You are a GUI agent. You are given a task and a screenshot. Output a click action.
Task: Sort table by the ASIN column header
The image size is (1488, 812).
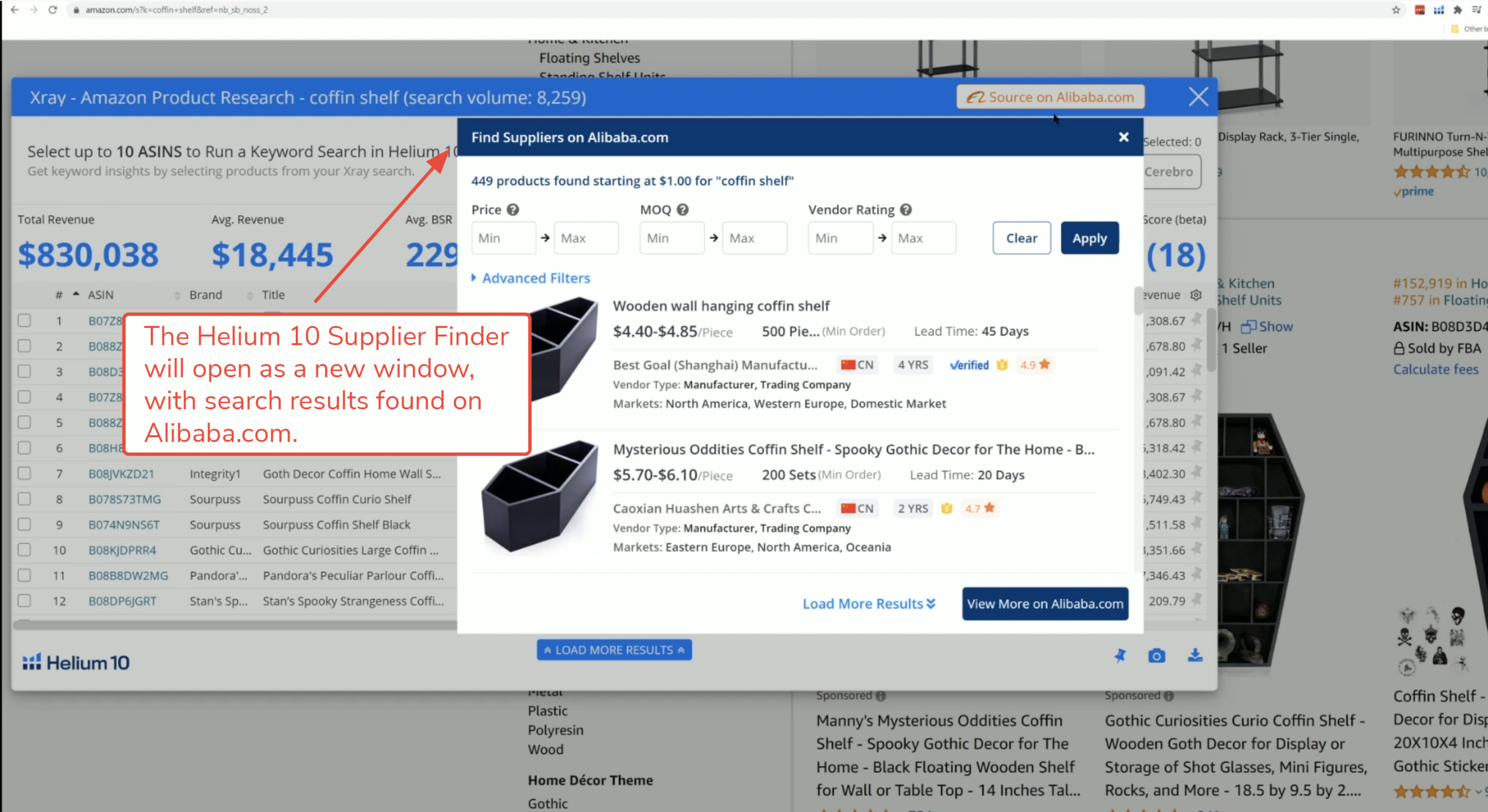pos(101,295)
